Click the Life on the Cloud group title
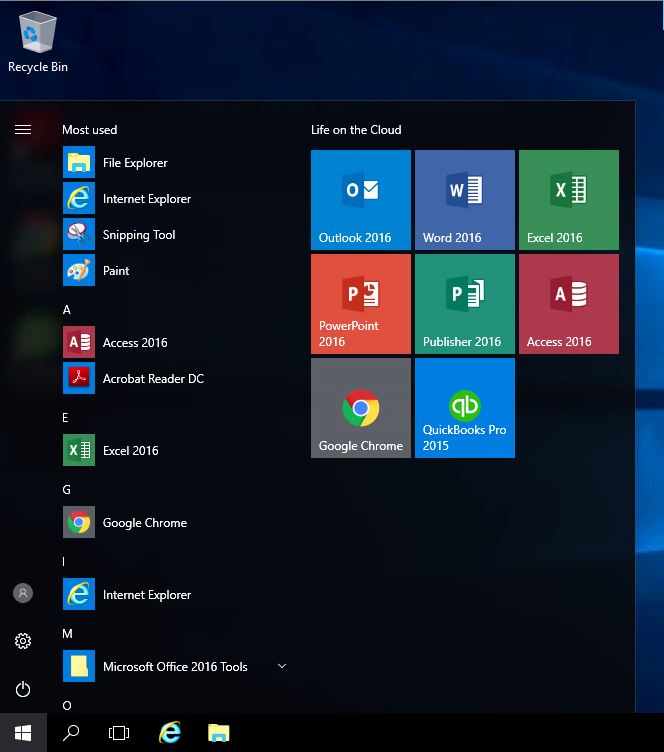Screen dimensions: 664x752 [356, 130]
